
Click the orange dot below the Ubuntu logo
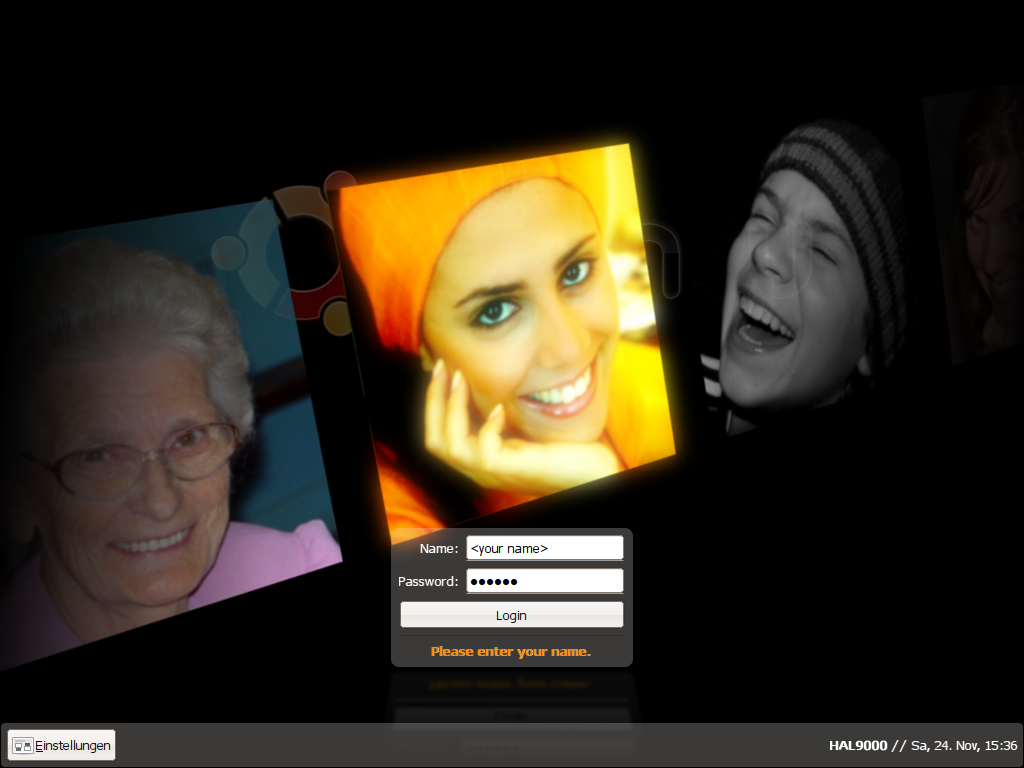pos(338,317)
